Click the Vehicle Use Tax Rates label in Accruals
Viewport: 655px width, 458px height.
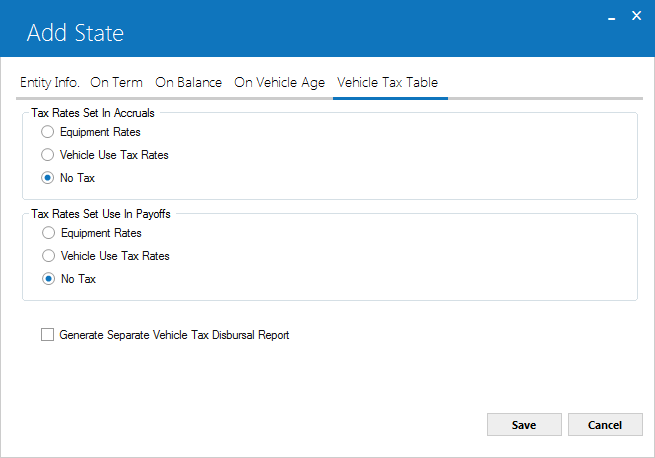[x=114, y=155]
